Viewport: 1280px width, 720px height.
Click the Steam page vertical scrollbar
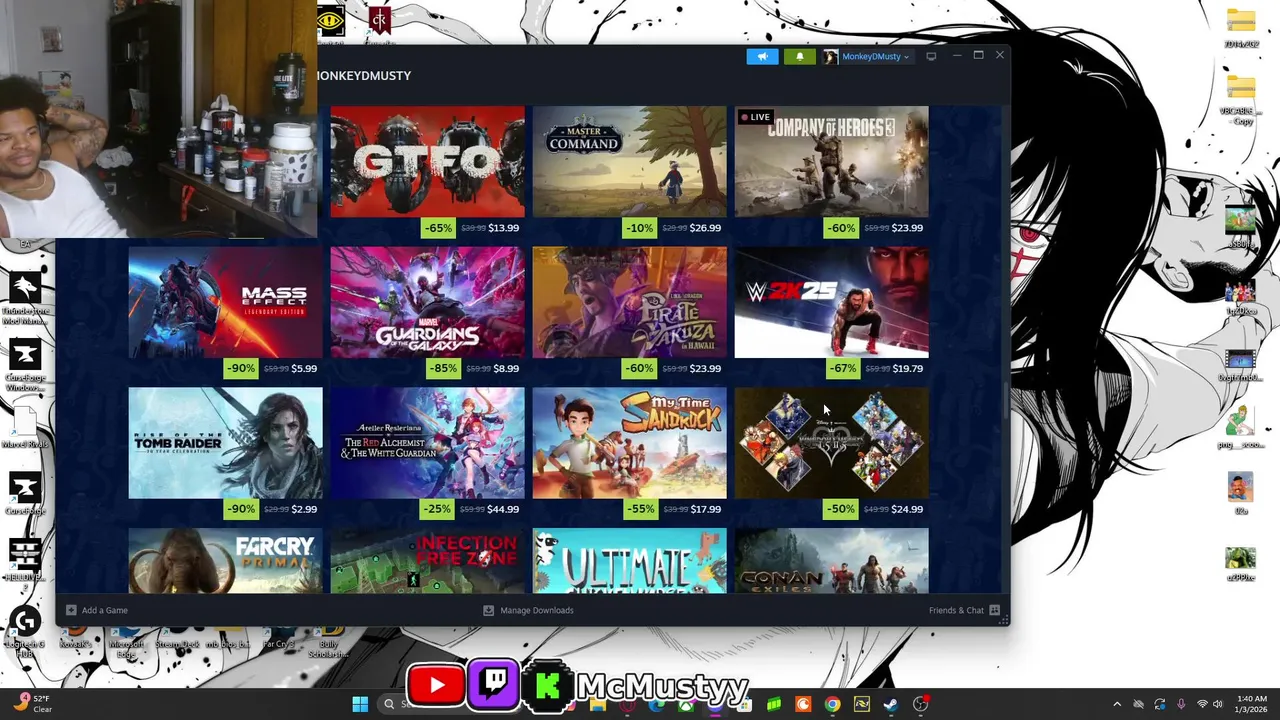tap(1005, 400)
